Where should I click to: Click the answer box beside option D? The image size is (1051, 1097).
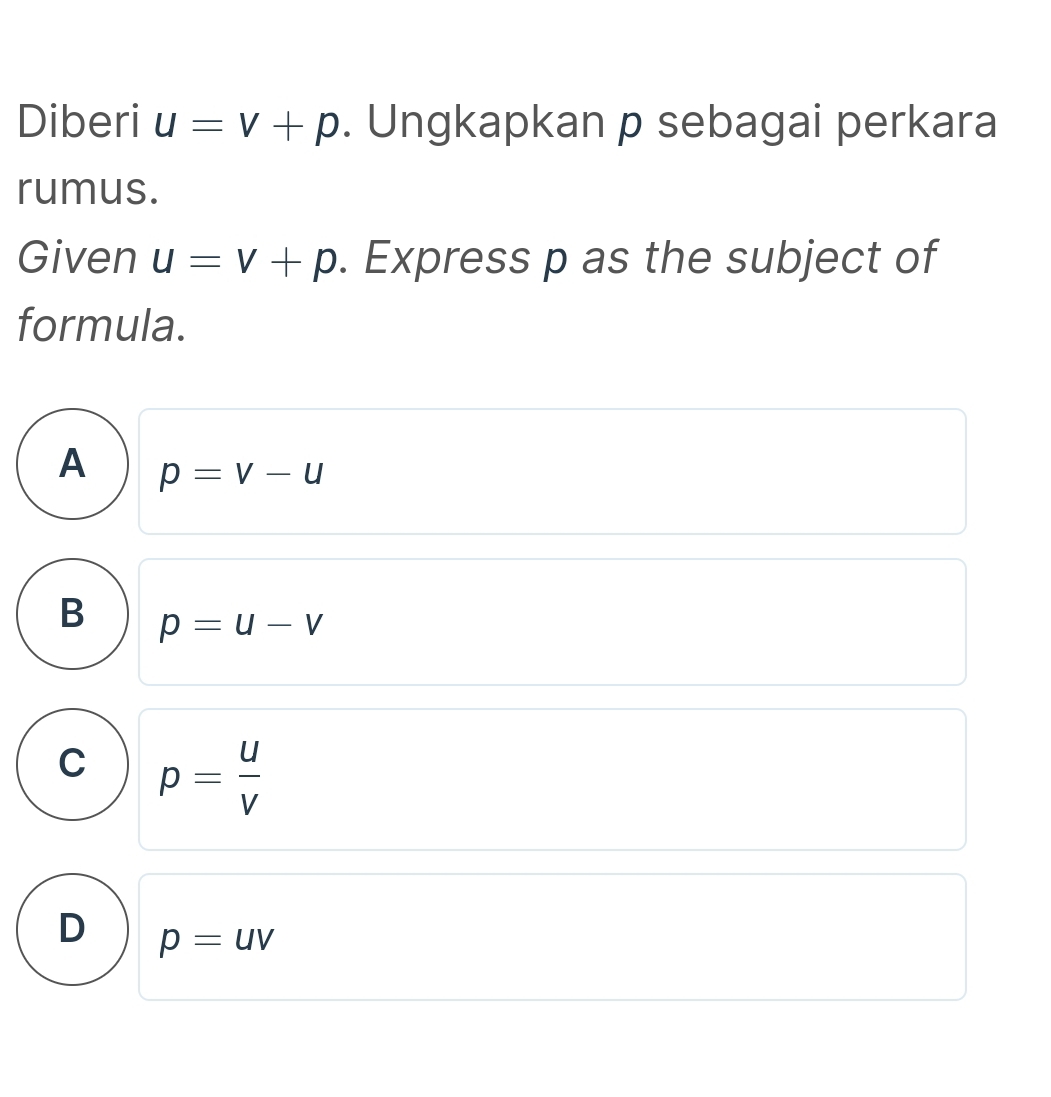pyautogui.click(x=553, y=937)
